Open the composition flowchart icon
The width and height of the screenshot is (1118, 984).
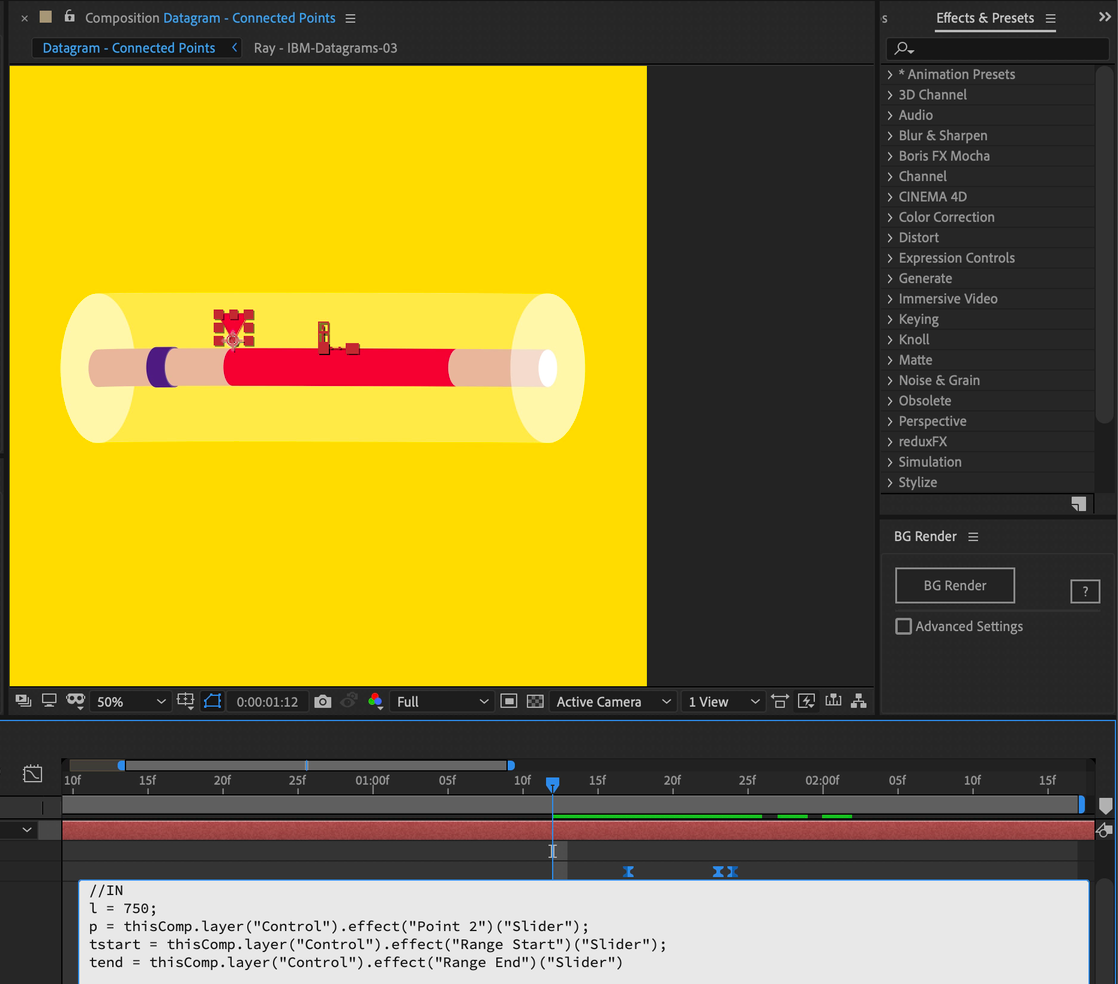click(x=858, y=702)
